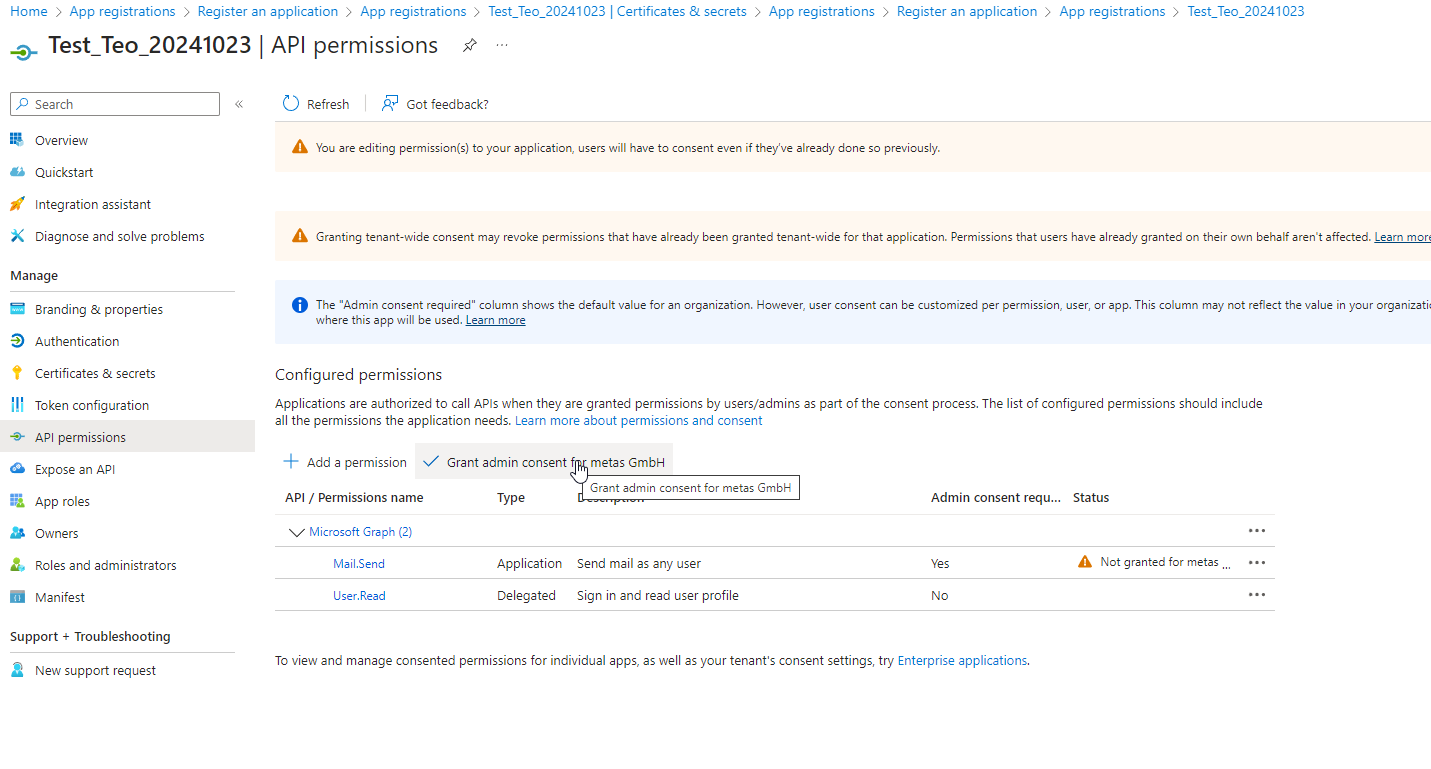
Task: Collapse the sidebar with double chevron icon
Action: click(x=239, y=104)
